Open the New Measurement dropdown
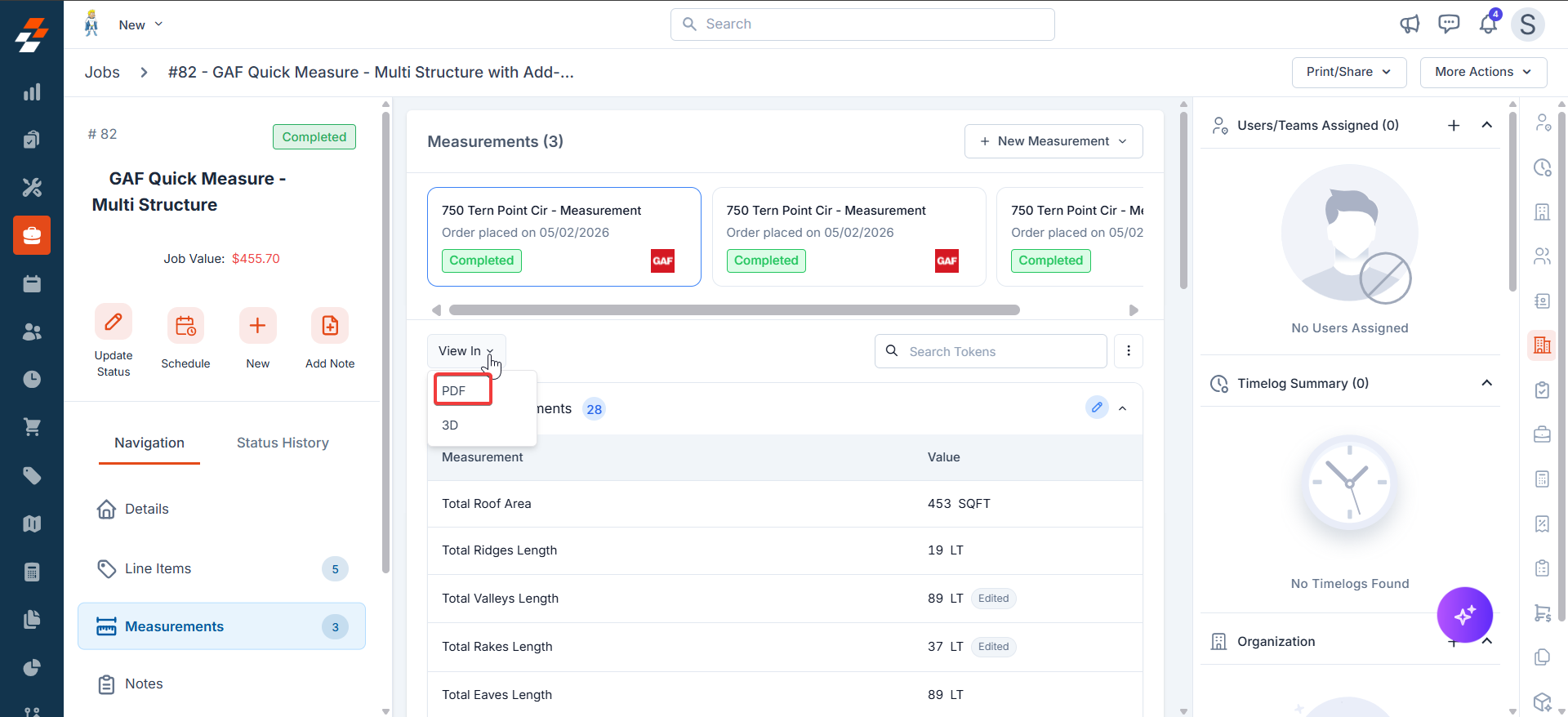Viewport: 1568px width, 717px height. click(1053, 141)
